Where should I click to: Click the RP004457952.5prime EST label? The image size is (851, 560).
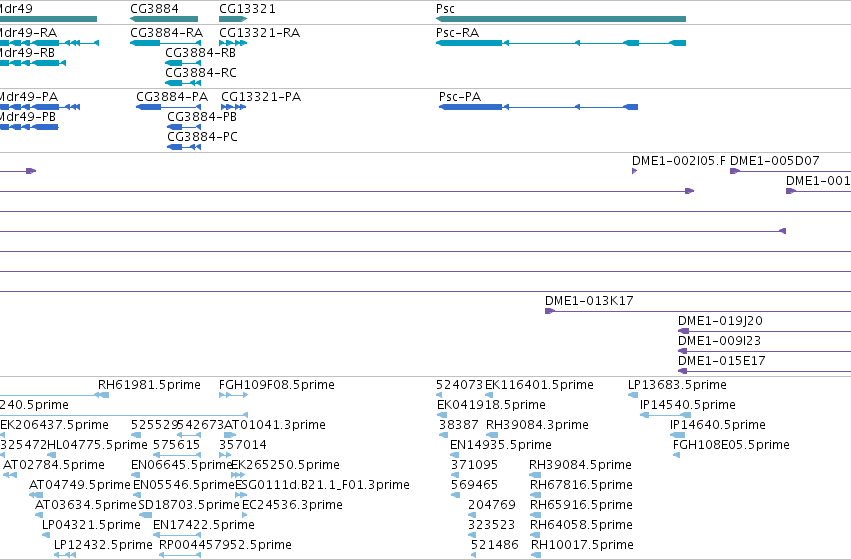click(225, 545)
